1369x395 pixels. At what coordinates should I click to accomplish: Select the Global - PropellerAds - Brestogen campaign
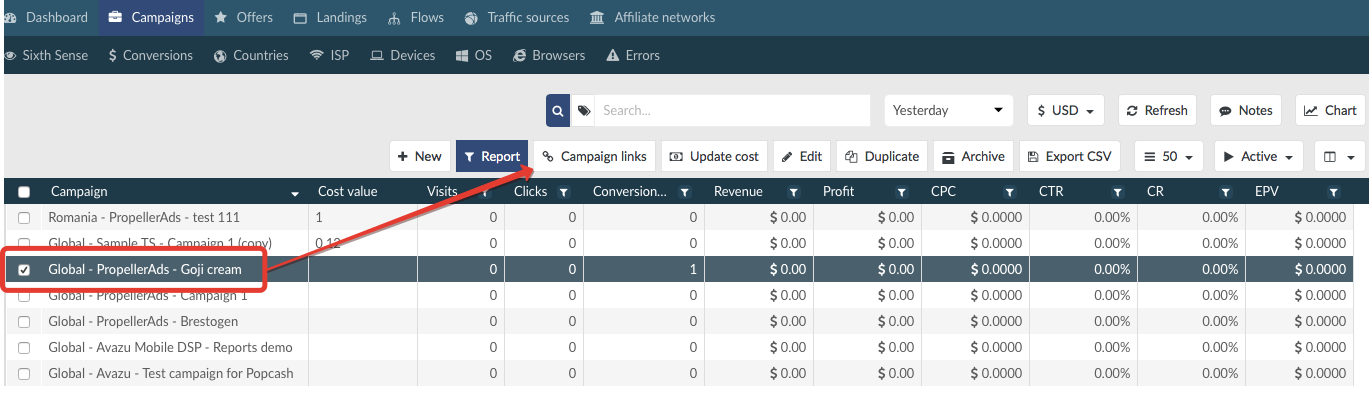coord(143,322)
